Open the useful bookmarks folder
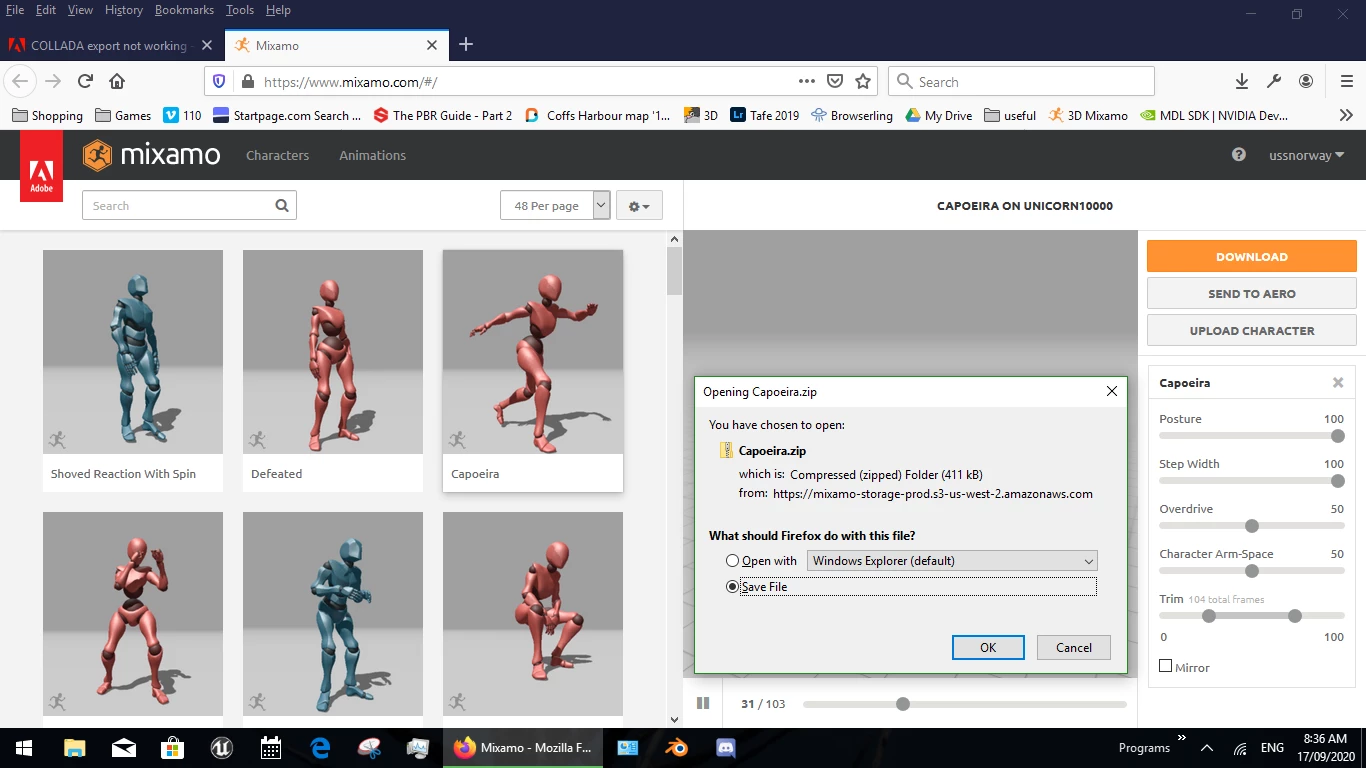This screenshot has height=768, width=1366. tap(1010, 115)
